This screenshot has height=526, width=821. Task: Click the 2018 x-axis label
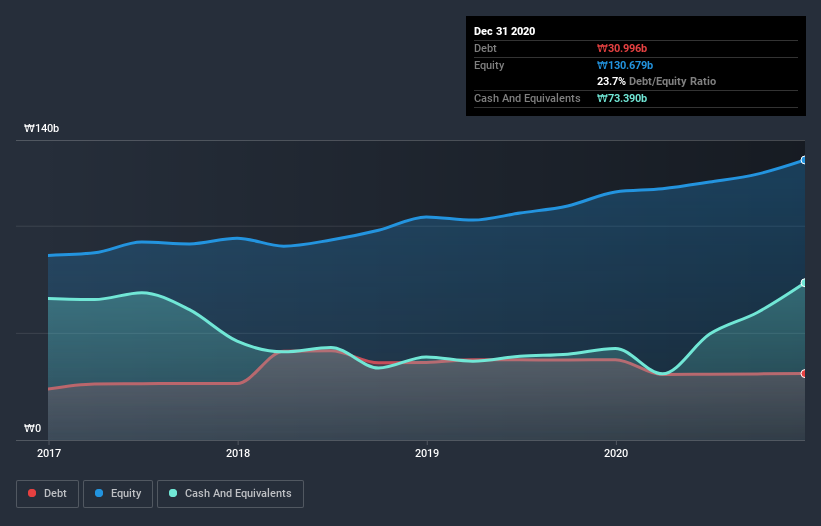pos(238,453)
